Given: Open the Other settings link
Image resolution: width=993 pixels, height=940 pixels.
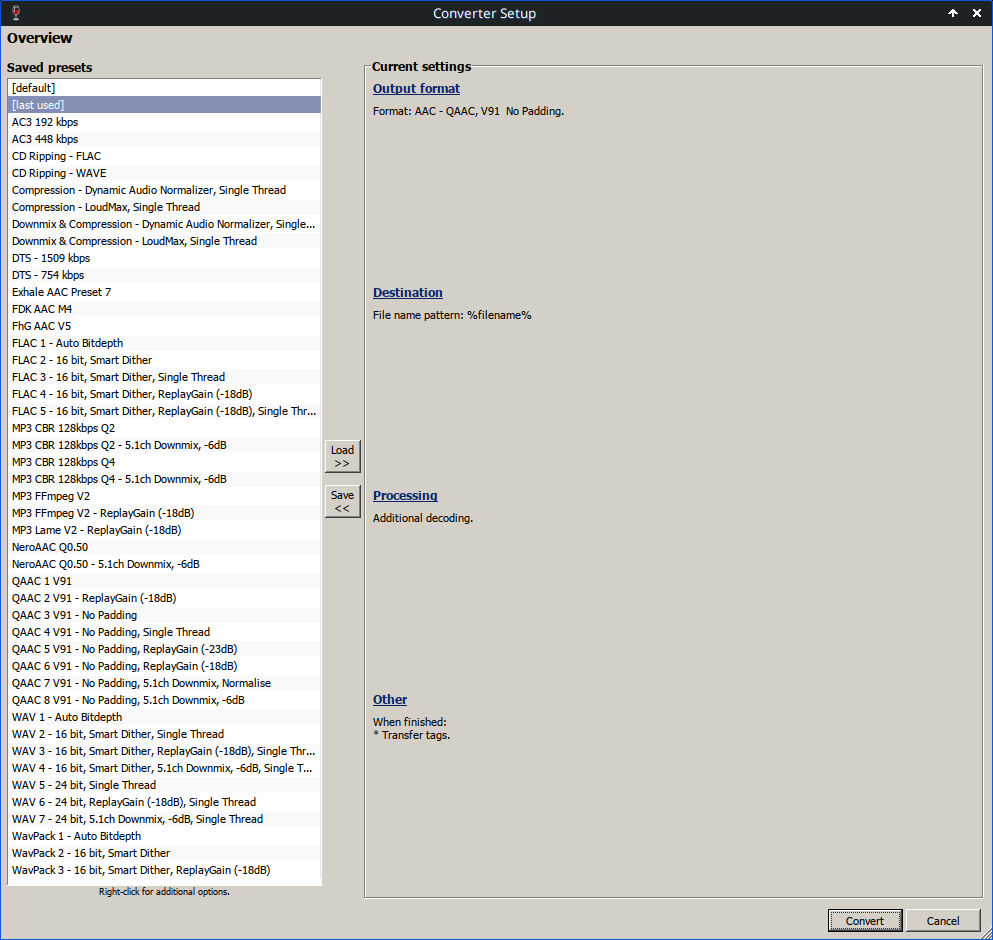Looking at the screenshot, I should point(389,699).
